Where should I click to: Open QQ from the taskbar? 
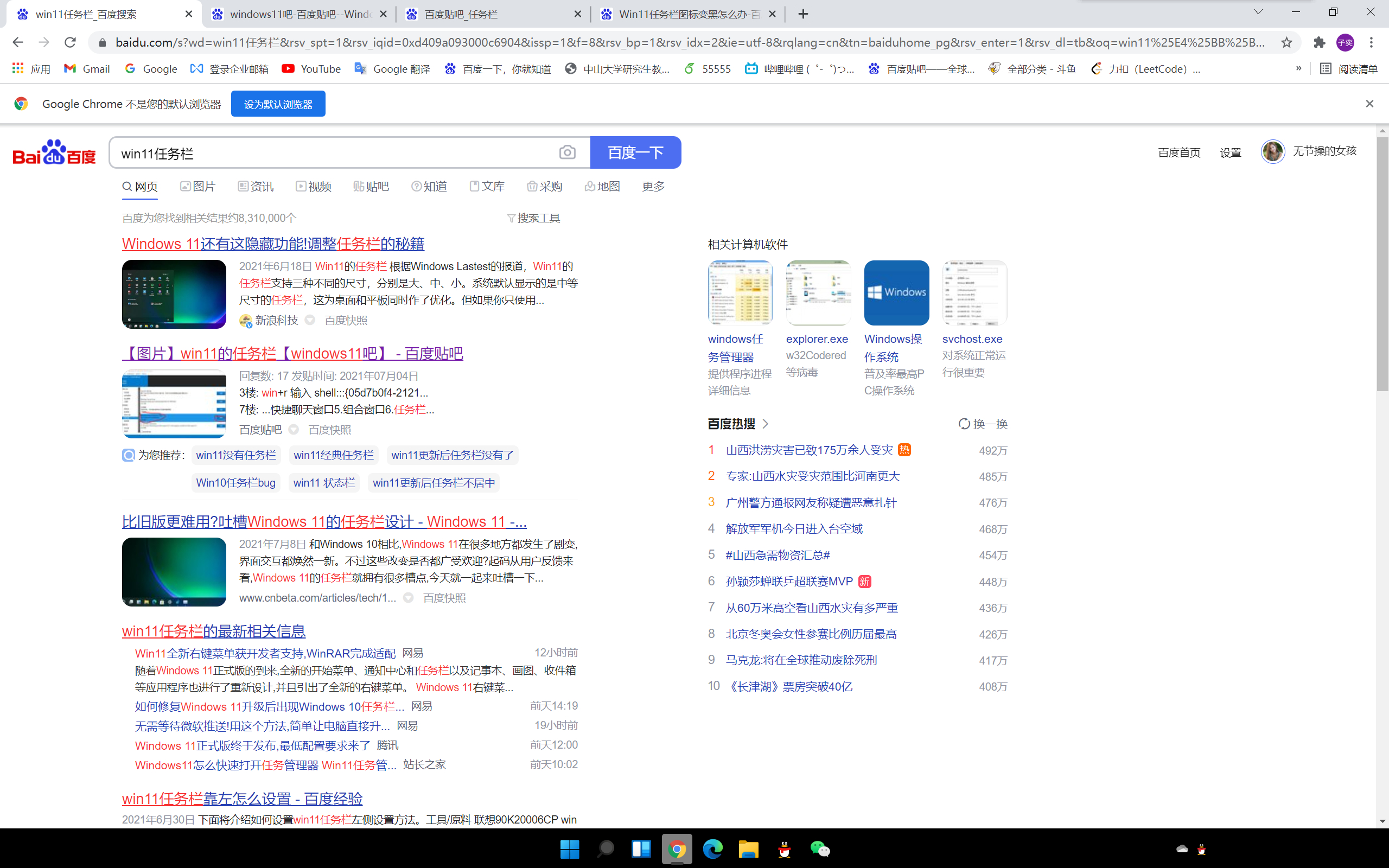tap(784, 849)
